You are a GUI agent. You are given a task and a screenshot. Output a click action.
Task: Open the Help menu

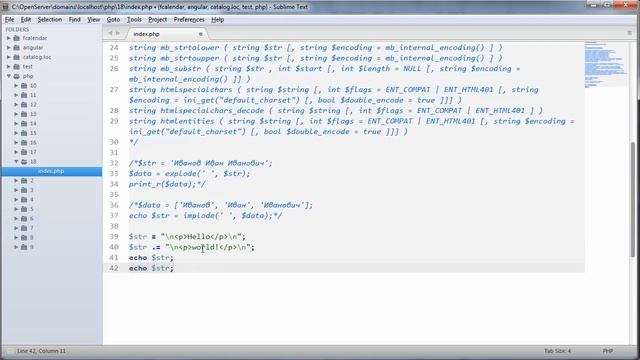[218, 20]
